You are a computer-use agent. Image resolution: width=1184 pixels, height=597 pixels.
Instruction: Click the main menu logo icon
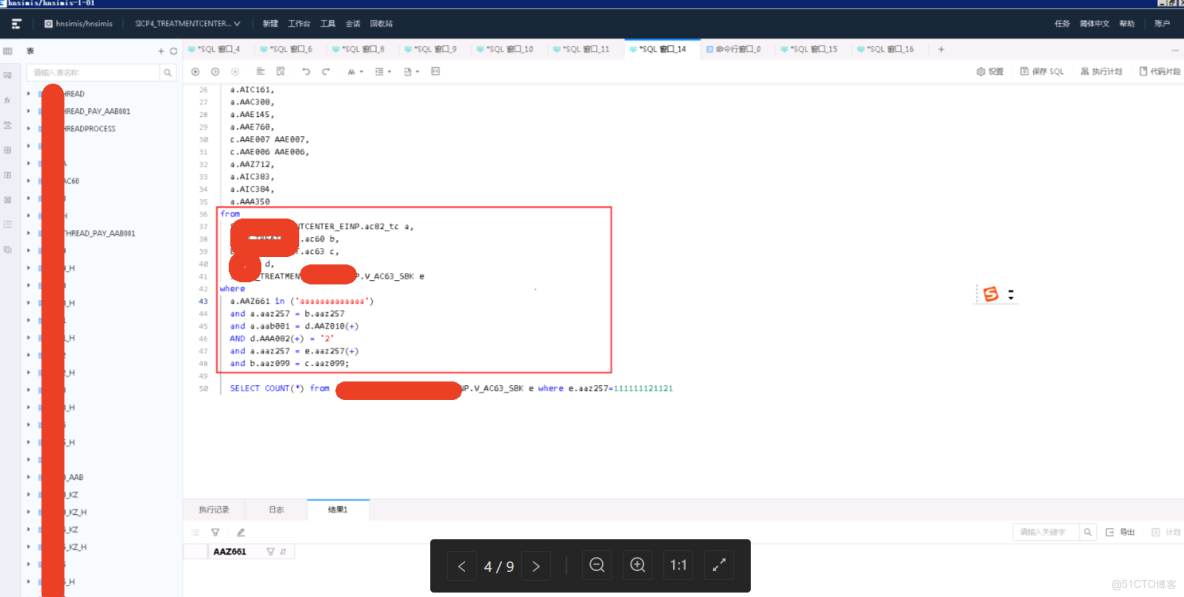[x=17, y=23]
